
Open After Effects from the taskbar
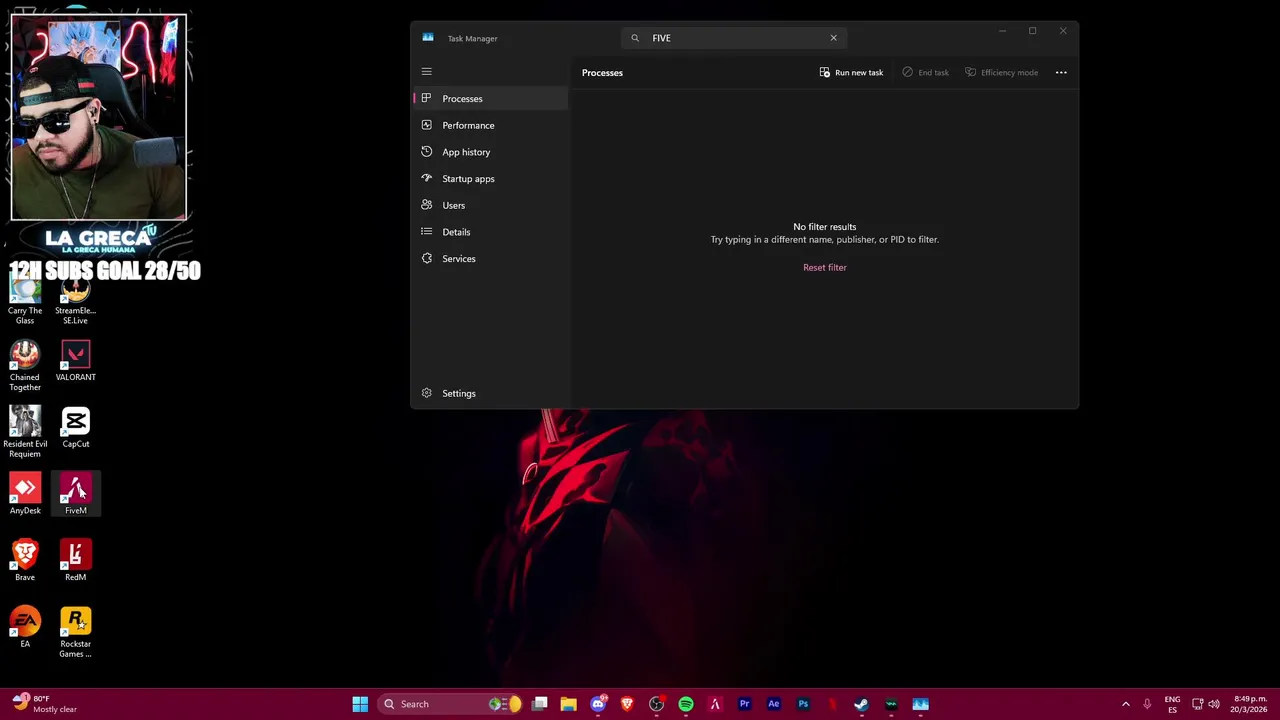(x=773, y=704)
